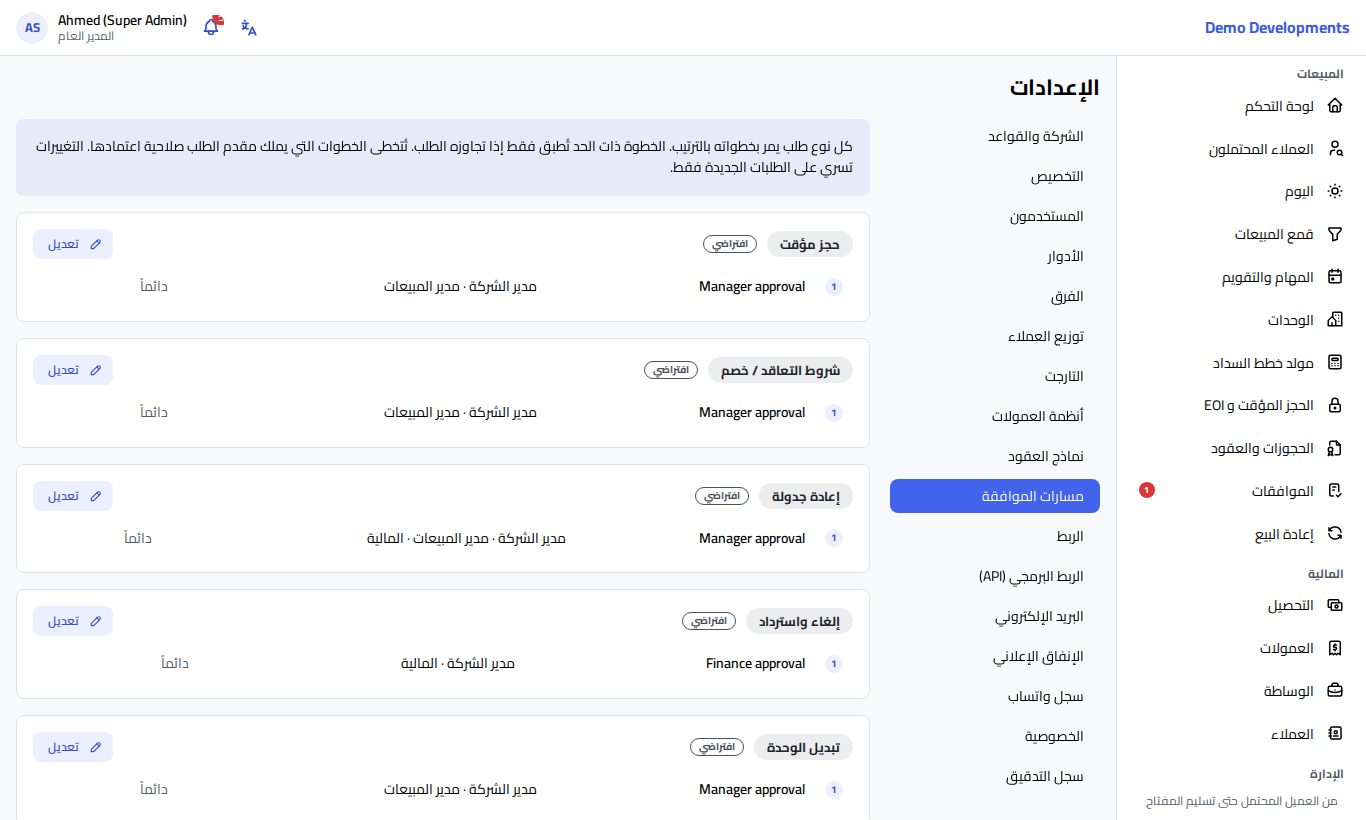Screen dimensions: 1366x820
Task: Open أنظمة العمولات settings section
Action: click(995, 416)
